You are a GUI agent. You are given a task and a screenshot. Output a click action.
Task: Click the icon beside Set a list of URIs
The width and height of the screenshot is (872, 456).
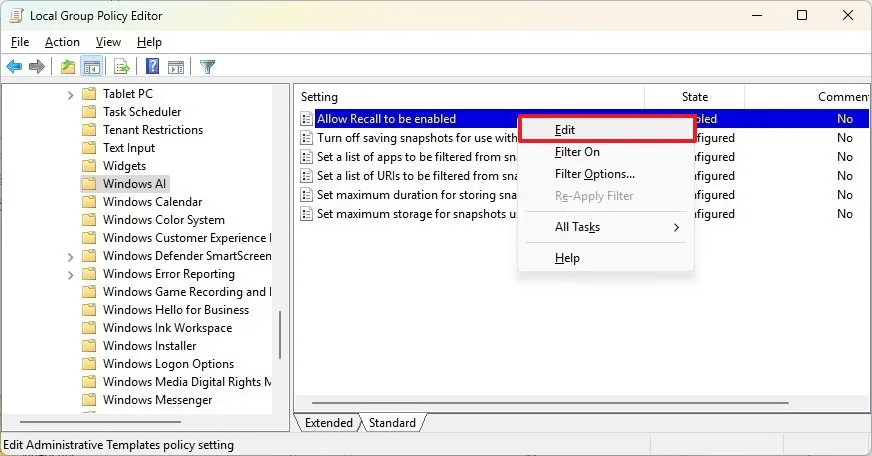click(x=306, y=176)
